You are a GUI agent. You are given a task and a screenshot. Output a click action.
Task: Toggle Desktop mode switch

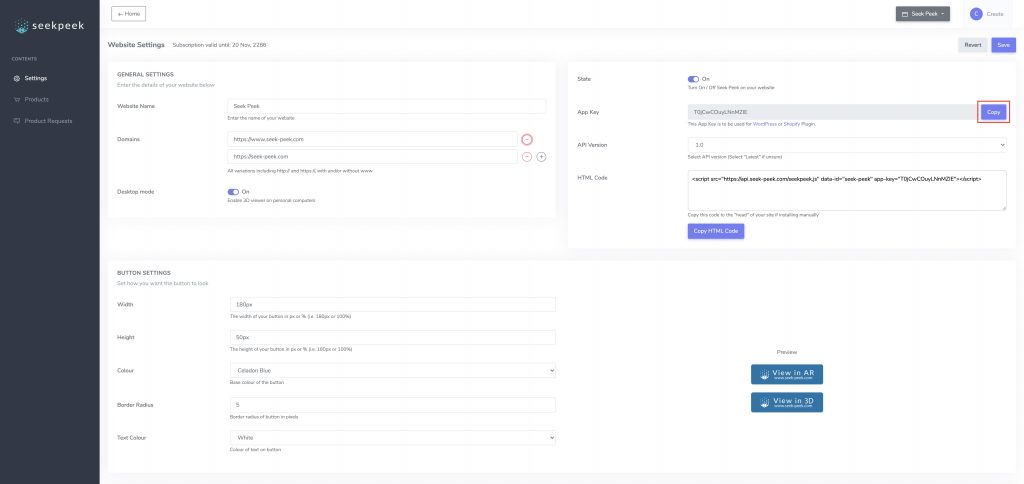233,192
